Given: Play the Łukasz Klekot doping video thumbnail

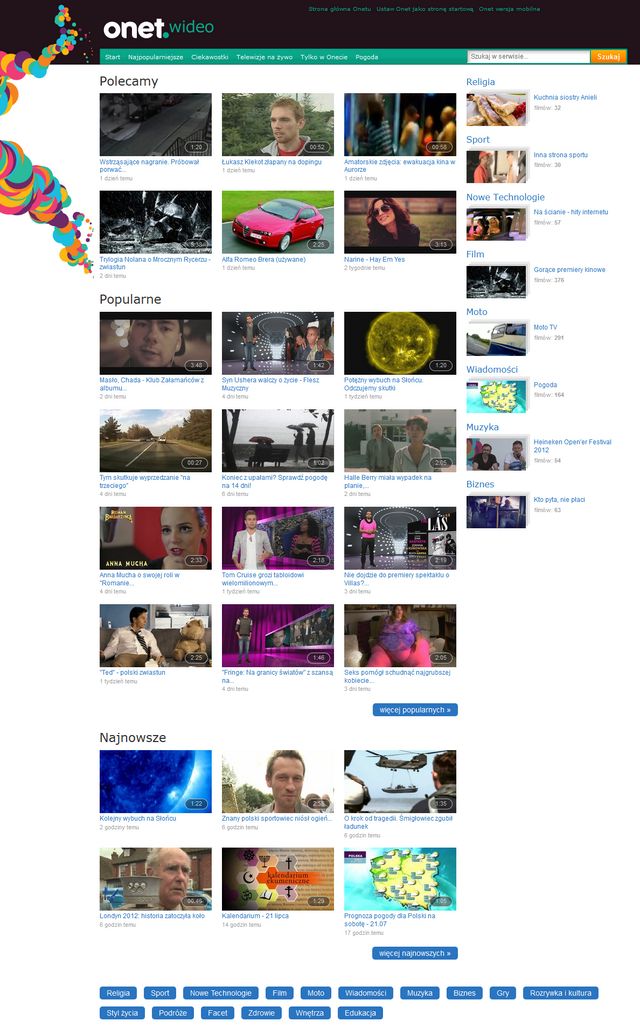Looking at the screenshot, I should coord(278,124).
